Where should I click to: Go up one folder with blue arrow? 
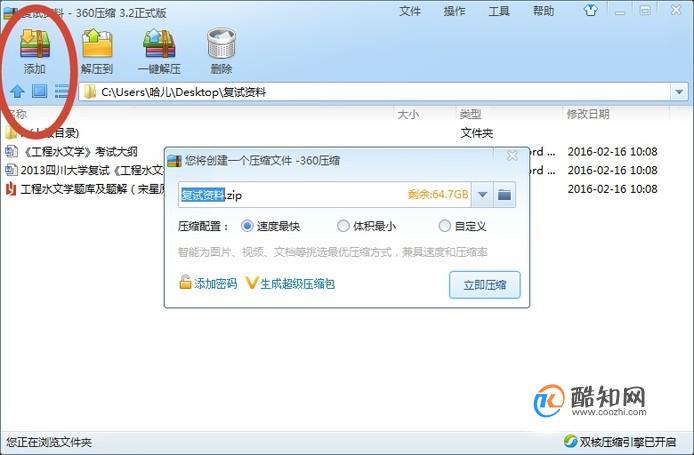pyautogui.click(x=17, y=92)
